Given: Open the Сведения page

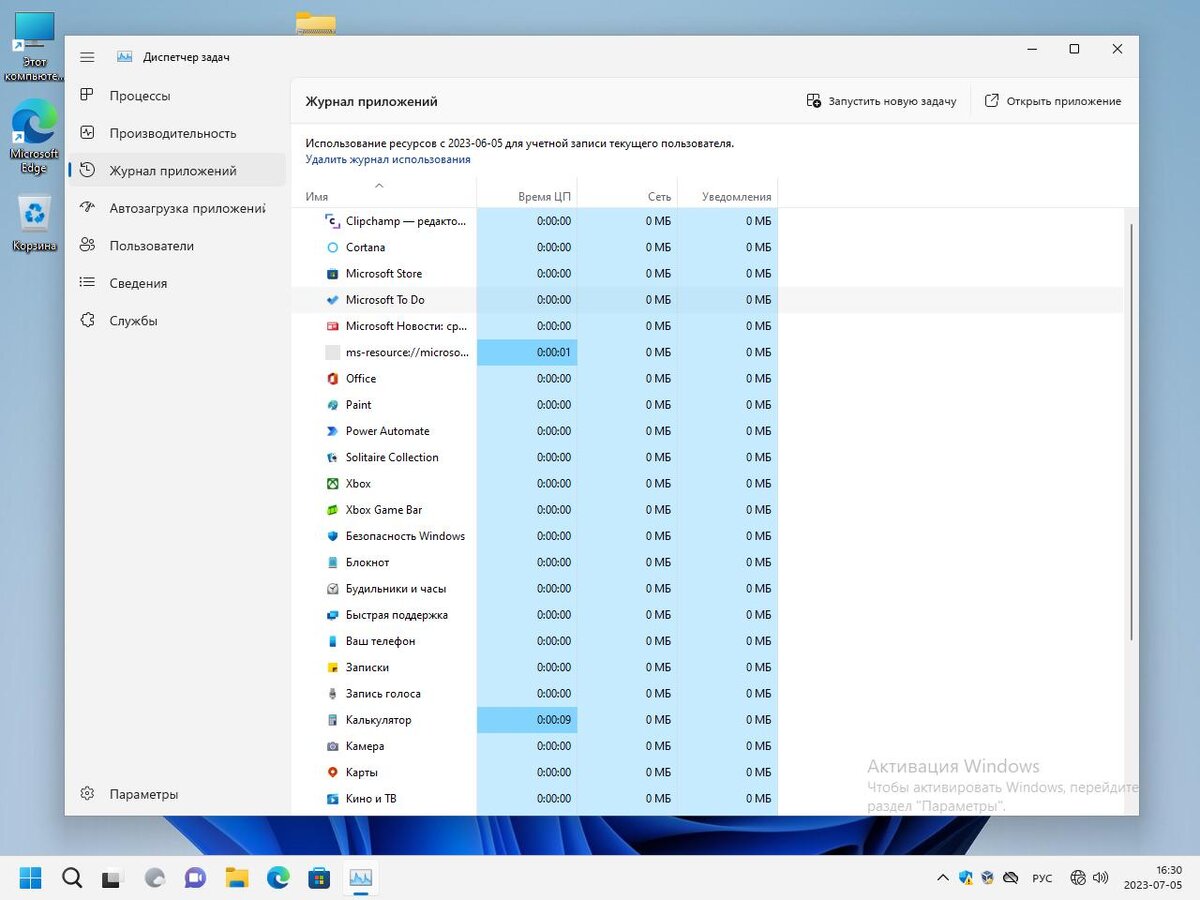Looking at the screenshot, I should (x=176, y=283).
